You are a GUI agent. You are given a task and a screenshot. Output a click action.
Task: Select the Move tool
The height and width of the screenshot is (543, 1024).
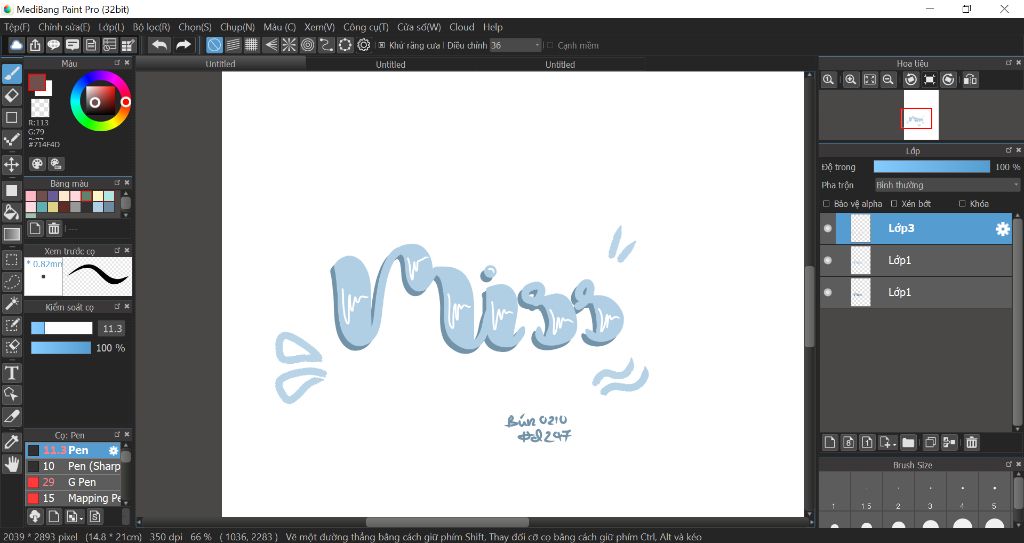[12, 163]
